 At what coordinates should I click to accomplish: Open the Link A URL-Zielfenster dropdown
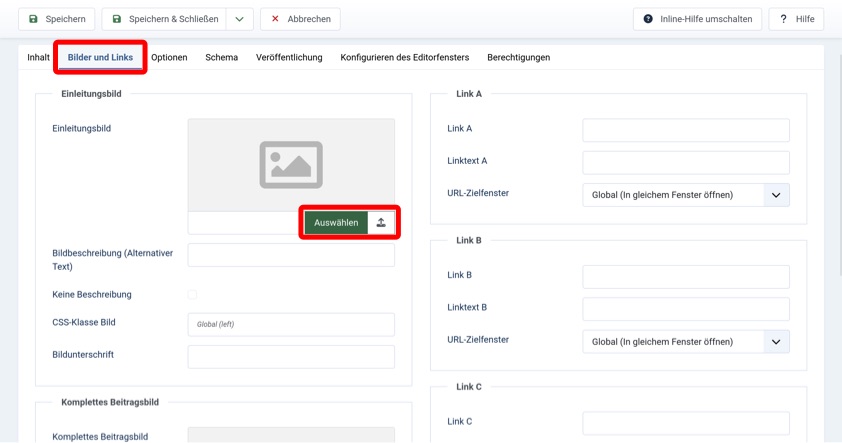pos(686,195)
